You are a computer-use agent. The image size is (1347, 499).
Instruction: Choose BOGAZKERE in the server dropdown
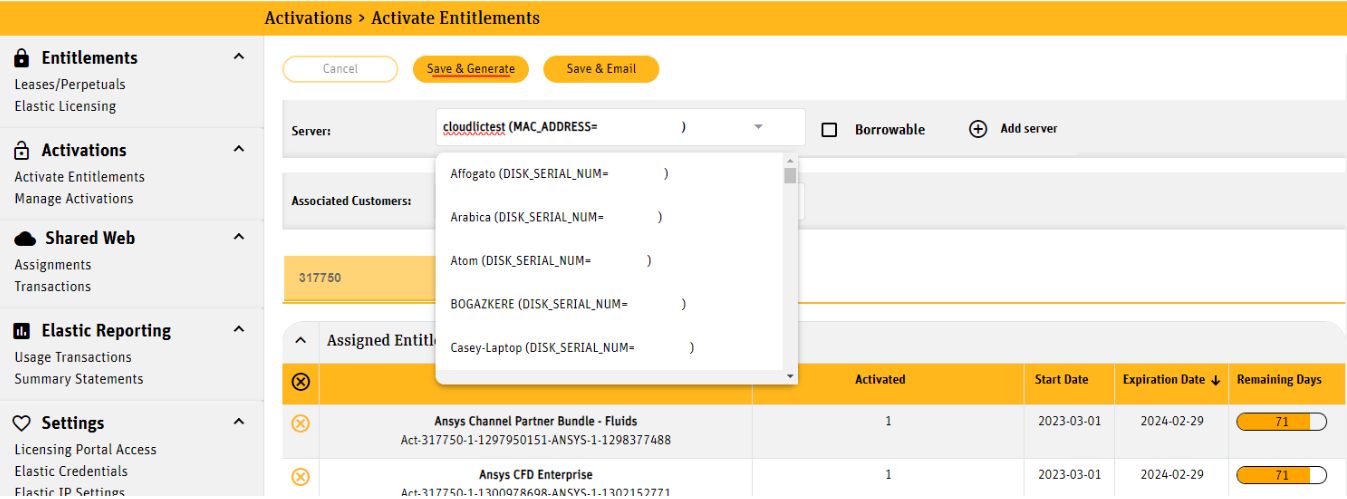click(568, 304)
